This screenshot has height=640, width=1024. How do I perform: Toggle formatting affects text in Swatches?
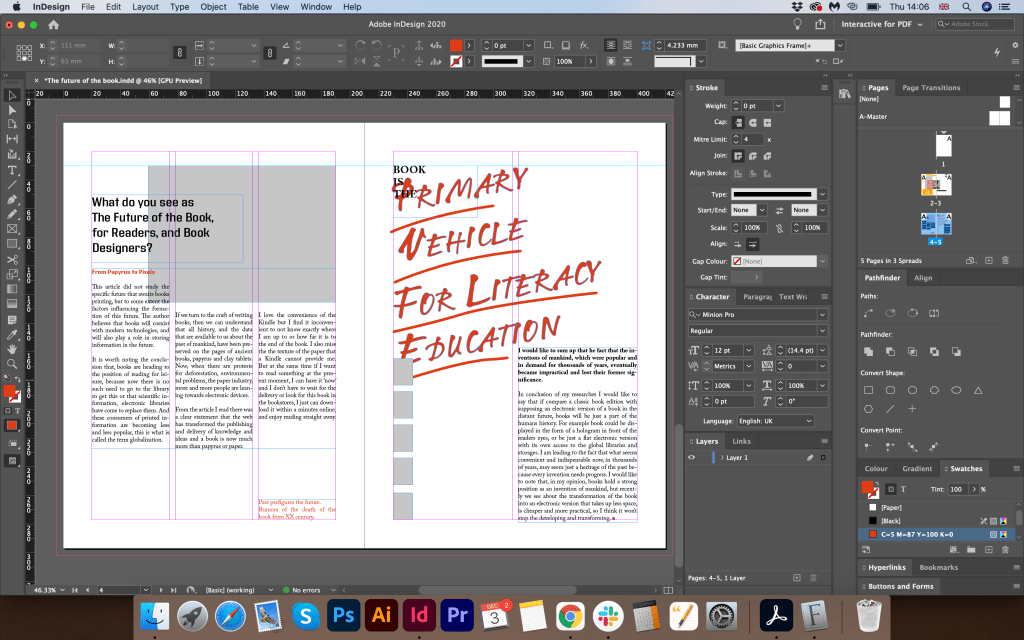point(903,489)
